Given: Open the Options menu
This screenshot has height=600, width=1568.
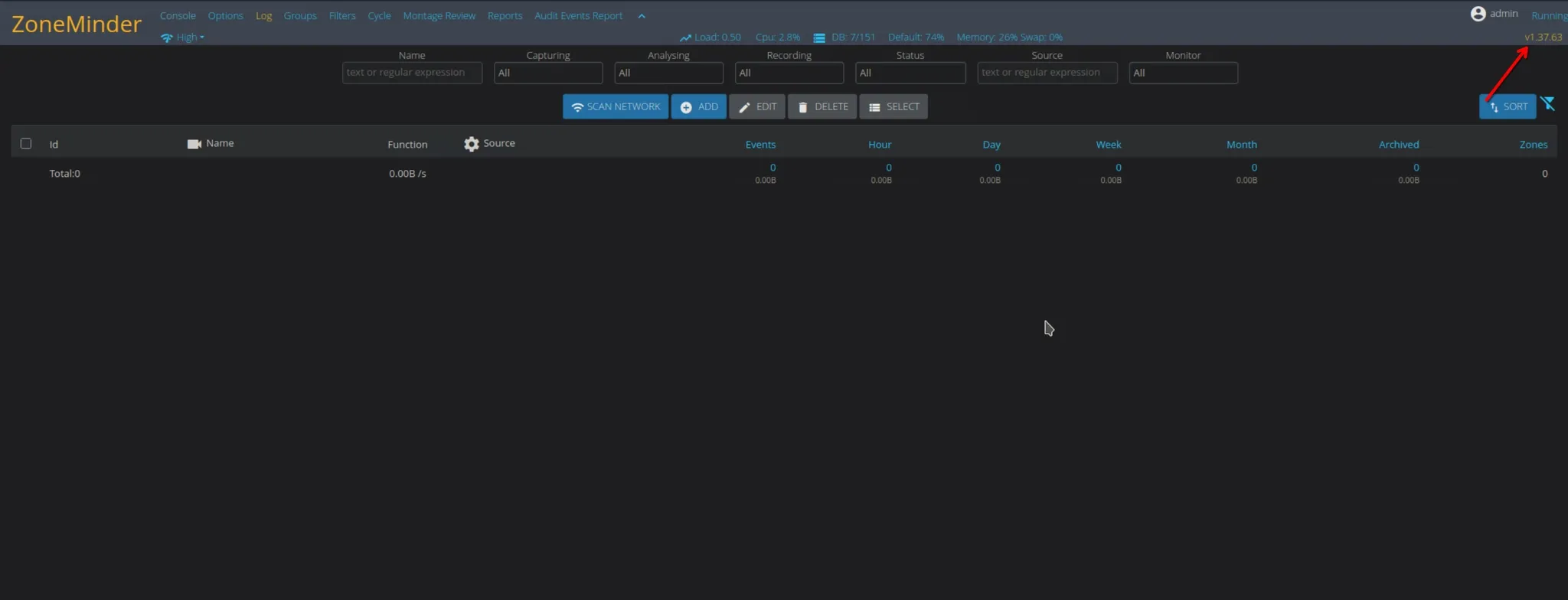Looking at the screenshot, I should click(x=225, y=15).
